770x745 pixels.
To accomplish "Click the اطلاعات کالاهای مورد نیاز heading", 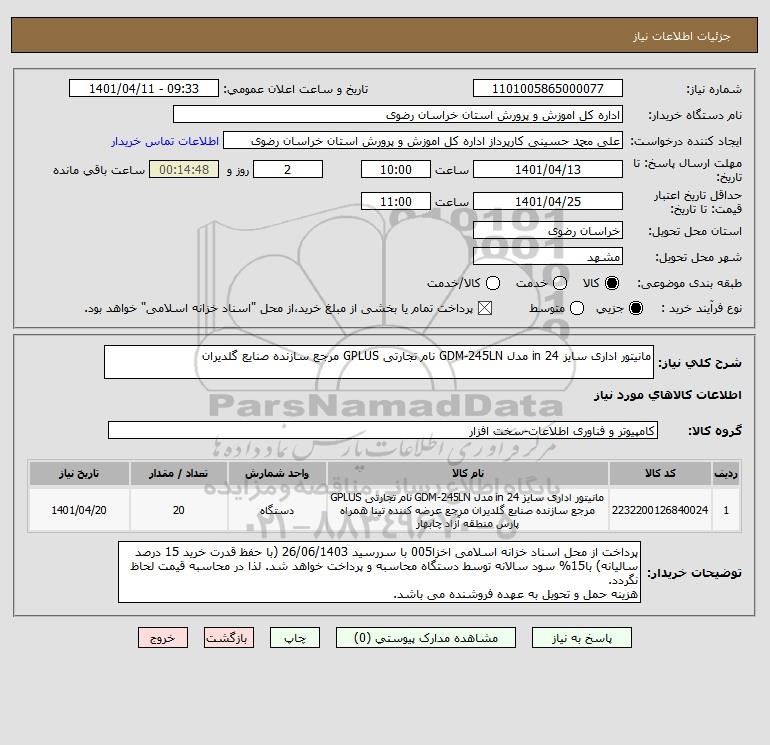I will click(668, 395).
